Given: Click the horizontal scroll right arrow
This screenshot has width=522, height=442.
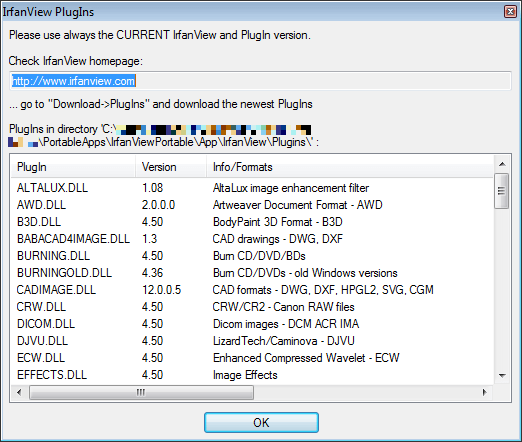Looking at the screenshot, I should (484, 392).
